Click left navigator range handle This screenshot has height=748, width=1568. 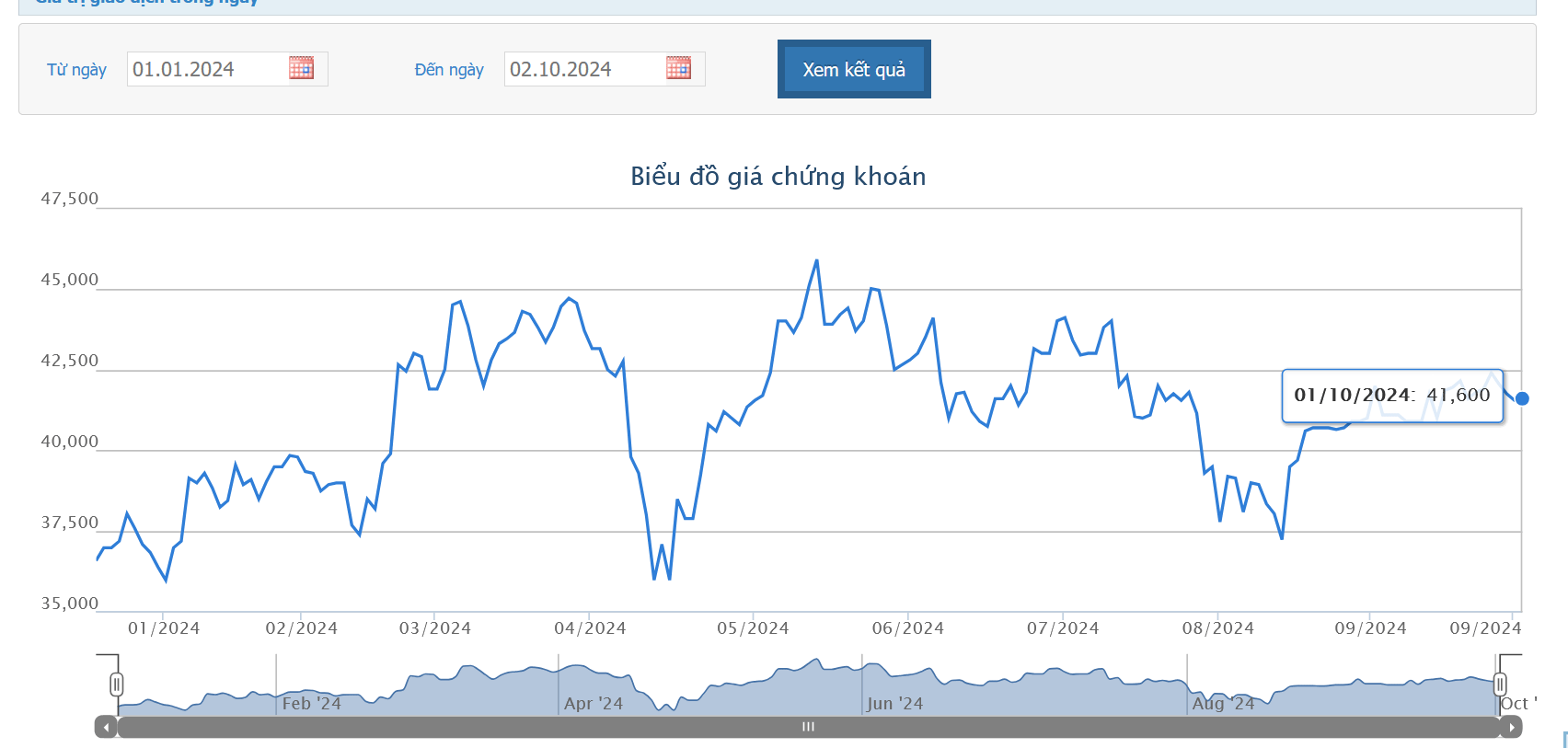coord(116,685)
